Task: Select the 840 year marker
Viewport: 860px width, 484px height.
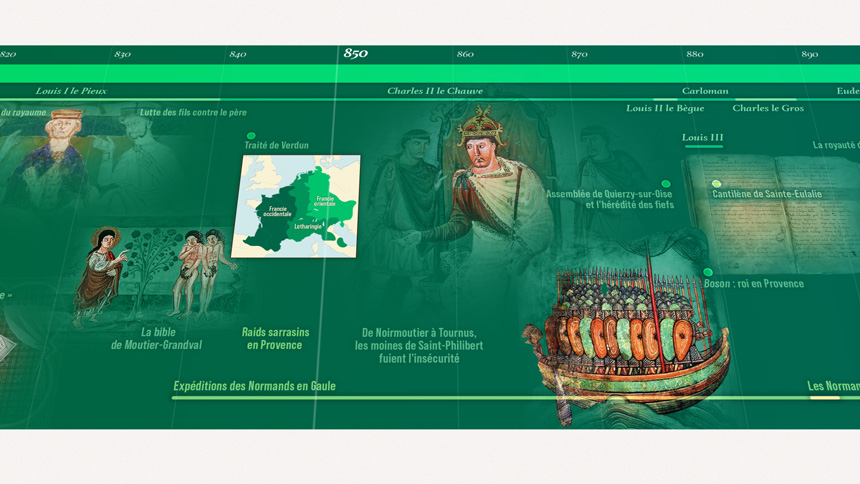Action: click(237, 54)
